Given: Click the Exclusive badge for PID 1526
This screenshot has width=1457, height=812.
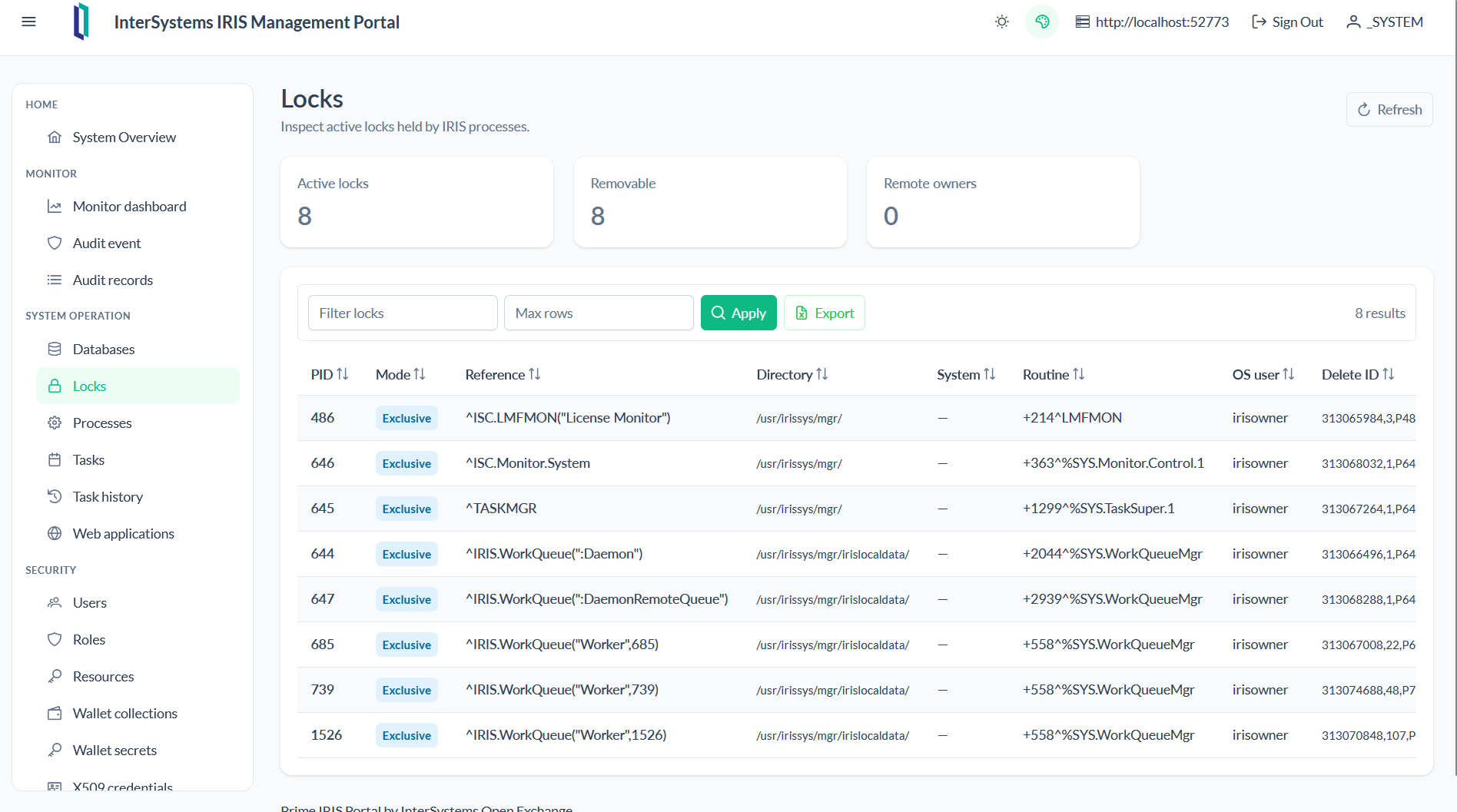Looking at the screenshot, I should 407,735.
